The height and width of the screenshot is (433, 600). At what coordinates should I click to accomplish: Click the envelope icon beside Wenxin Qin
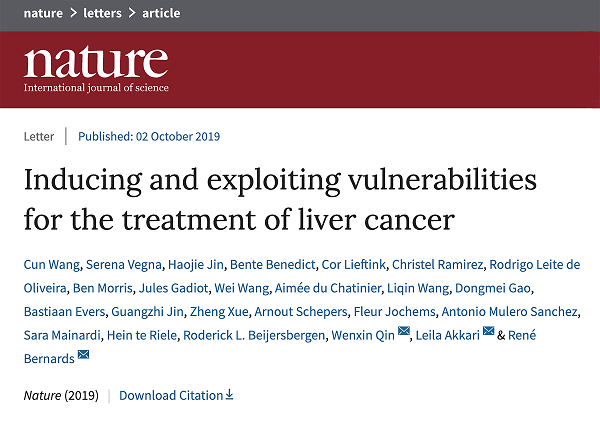click(404, 333)
